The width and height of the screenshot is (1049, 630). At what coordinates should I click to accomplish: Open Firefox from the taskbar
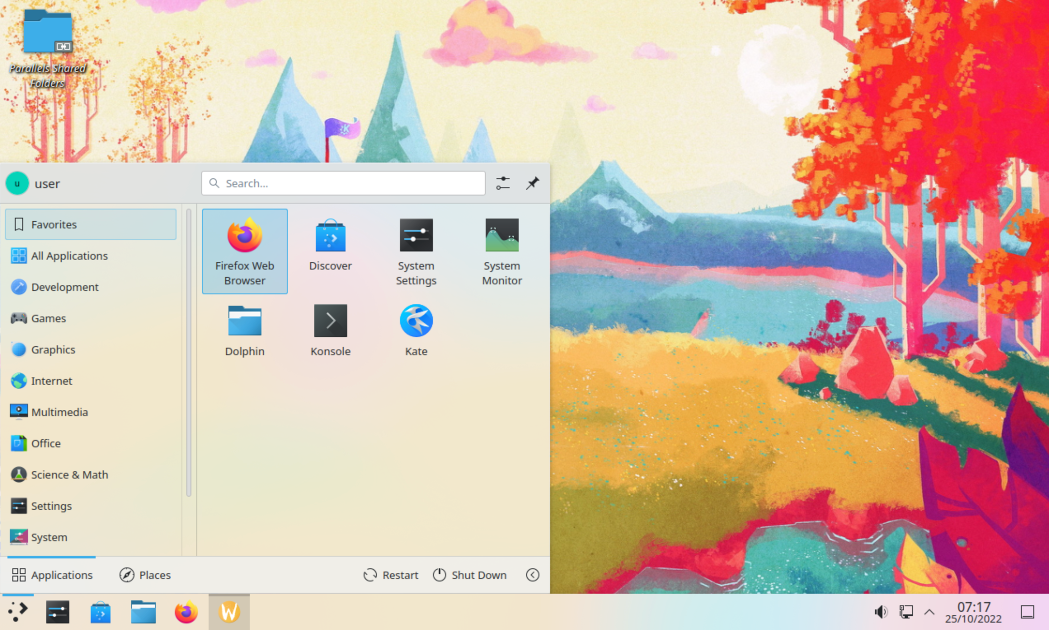click(186, 611)
